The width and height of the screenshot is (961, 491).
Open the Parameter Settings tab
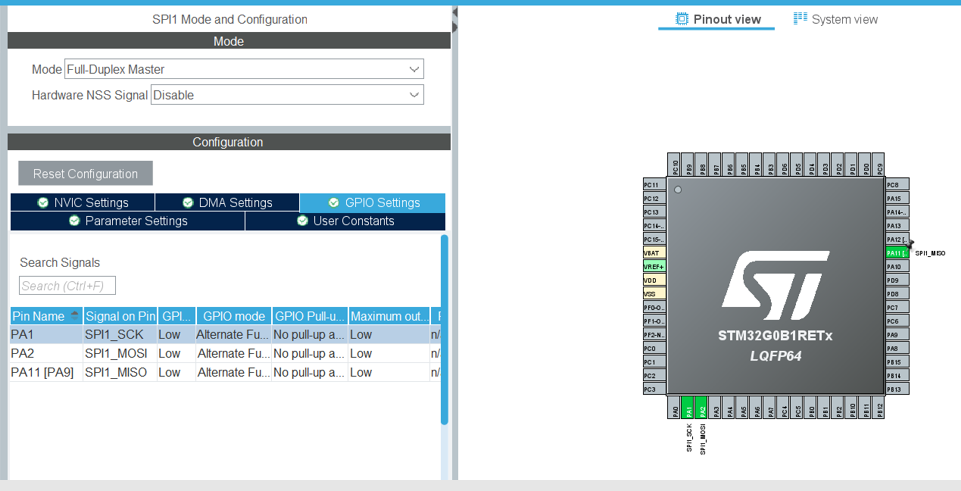(127, 221)
